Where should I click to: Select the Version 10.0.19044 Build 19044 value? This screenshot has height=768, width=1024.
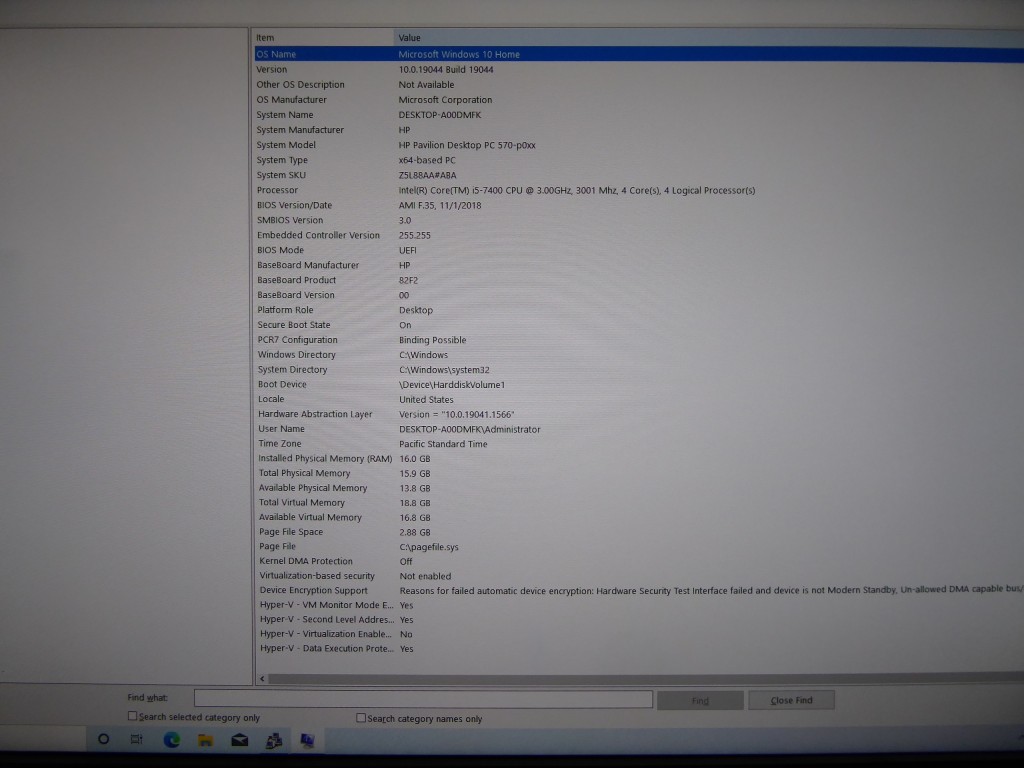(446, 70)
